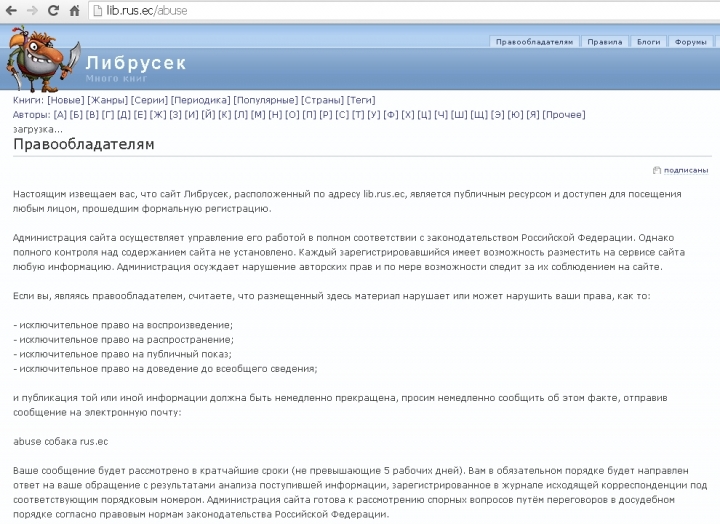This screenshot has width=720, height=524.
Task: Select authors letter Ю
Action: point(516,115)
